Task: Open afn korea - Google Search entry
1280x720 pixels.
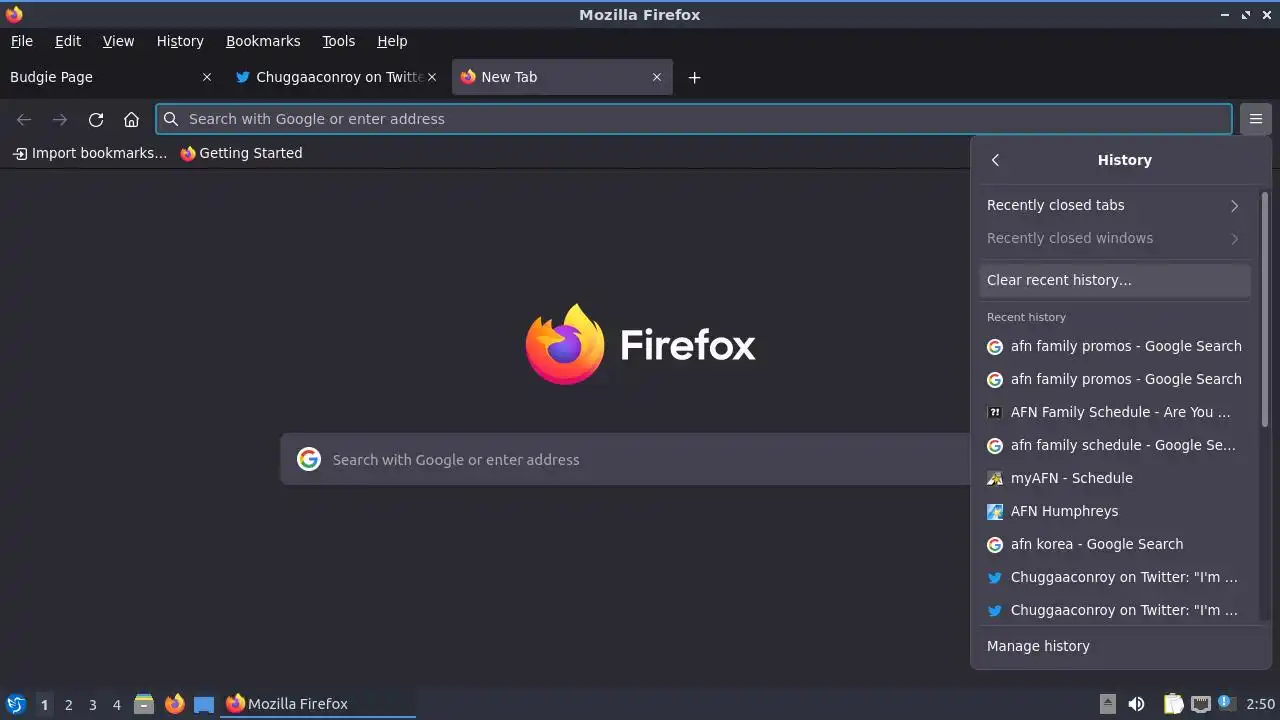Action: point(1115,544)
